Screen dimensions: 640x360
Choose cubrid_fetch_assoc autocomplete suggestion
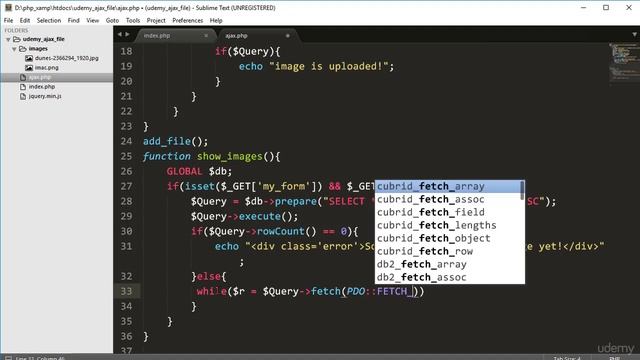pyautogui.click(x=448, y=199)
